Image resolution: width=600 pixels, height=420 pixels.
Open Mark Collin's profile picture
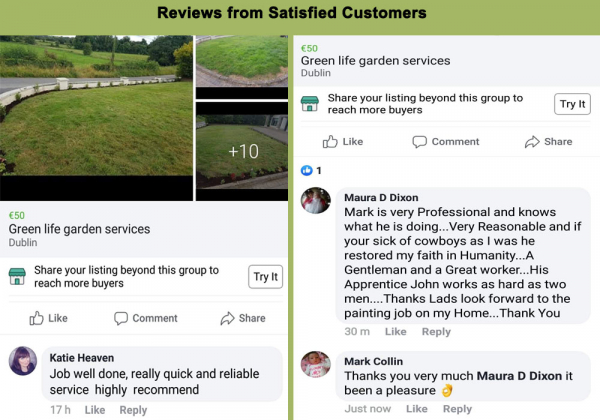tap(316, 365)
